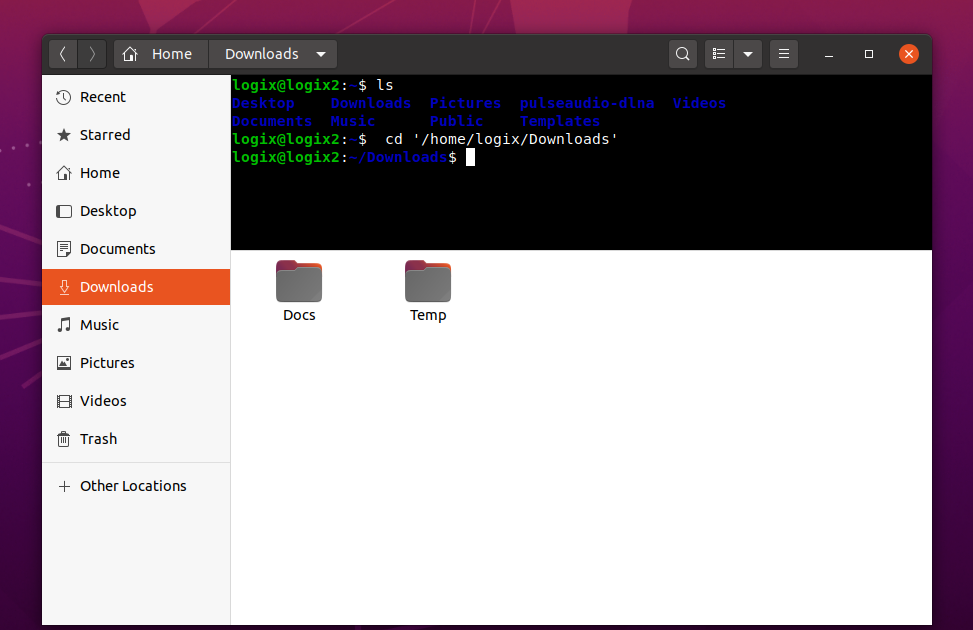The width and height of the screenshot is (973, 630).
Task: Close the file manager window
Action: [908, 55]
